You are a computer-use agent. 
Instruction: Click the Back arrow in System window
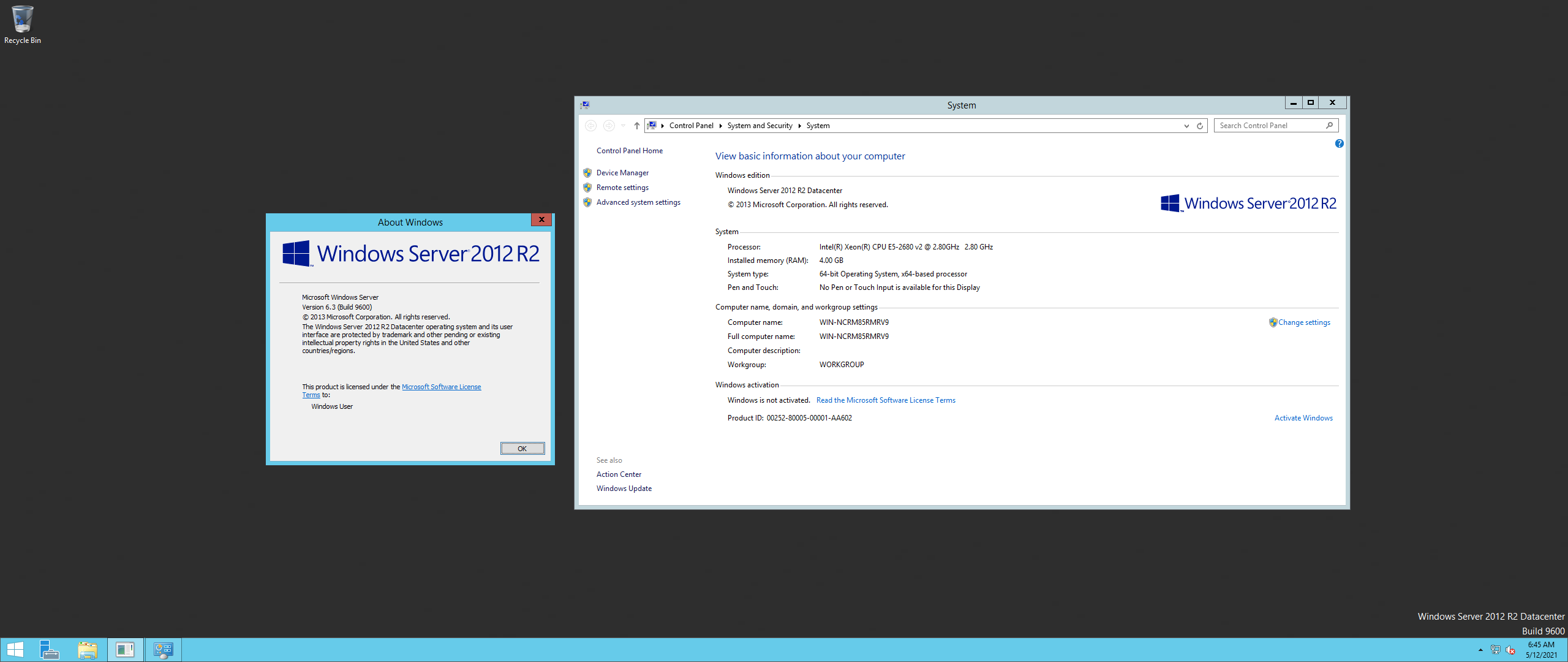point(590,126)
